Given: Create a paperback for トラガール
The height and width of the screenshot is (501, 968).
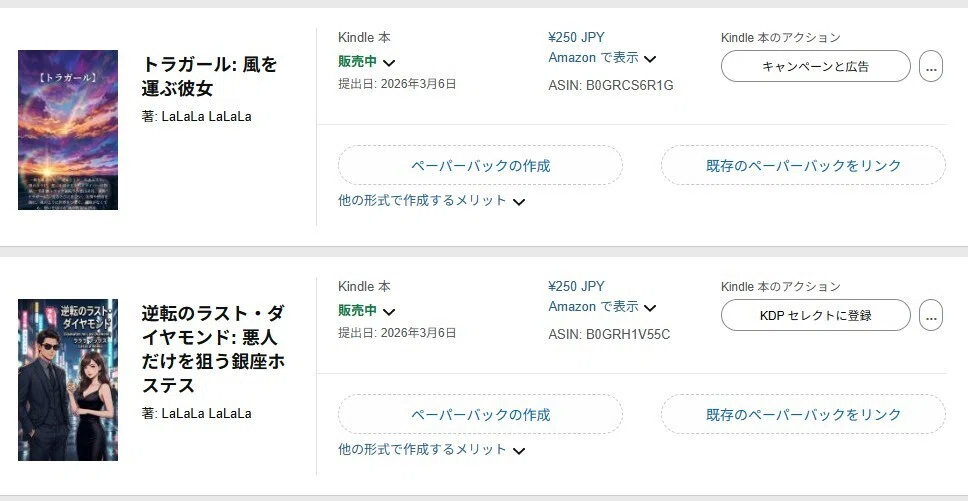Looking at the screenshot, I should point(480,165).
